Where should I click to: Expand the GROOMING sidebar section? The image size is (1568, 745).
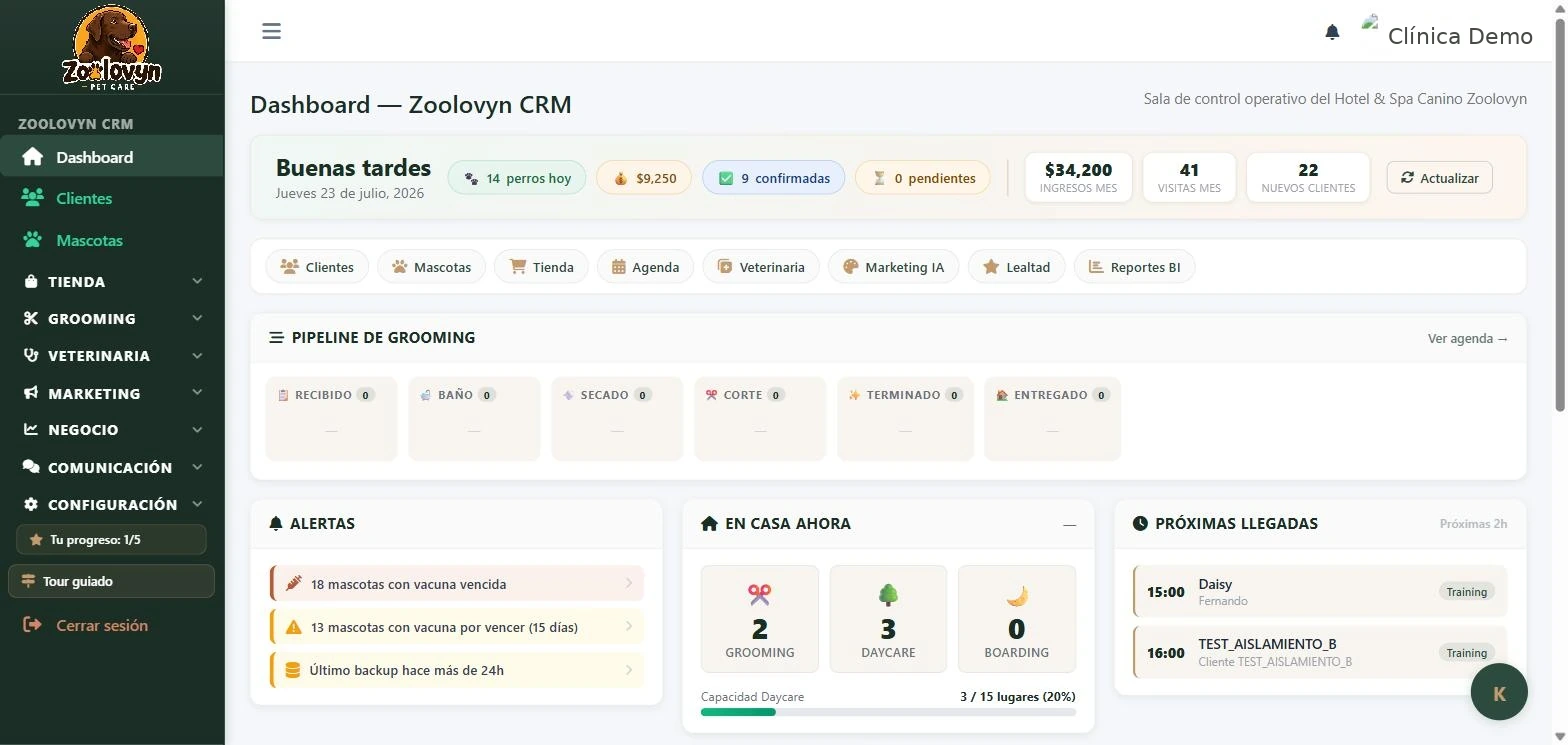pyautogui.click(x=111, y=319)
